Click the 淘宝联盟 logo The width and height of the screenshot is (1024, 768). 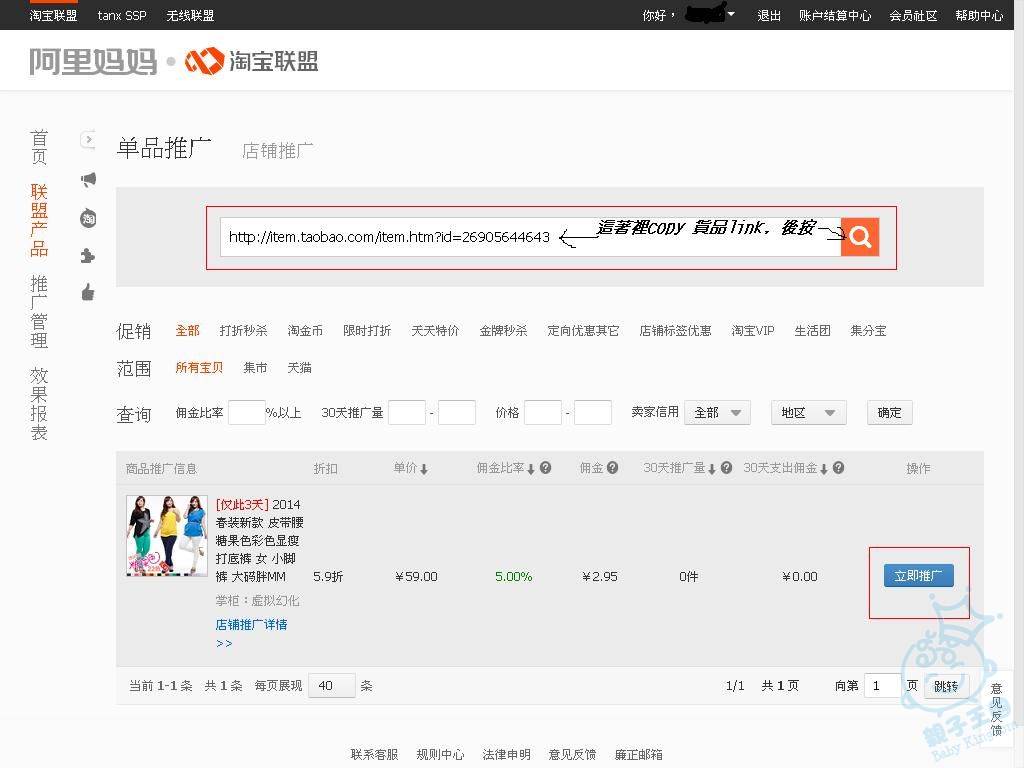point(252,61)
